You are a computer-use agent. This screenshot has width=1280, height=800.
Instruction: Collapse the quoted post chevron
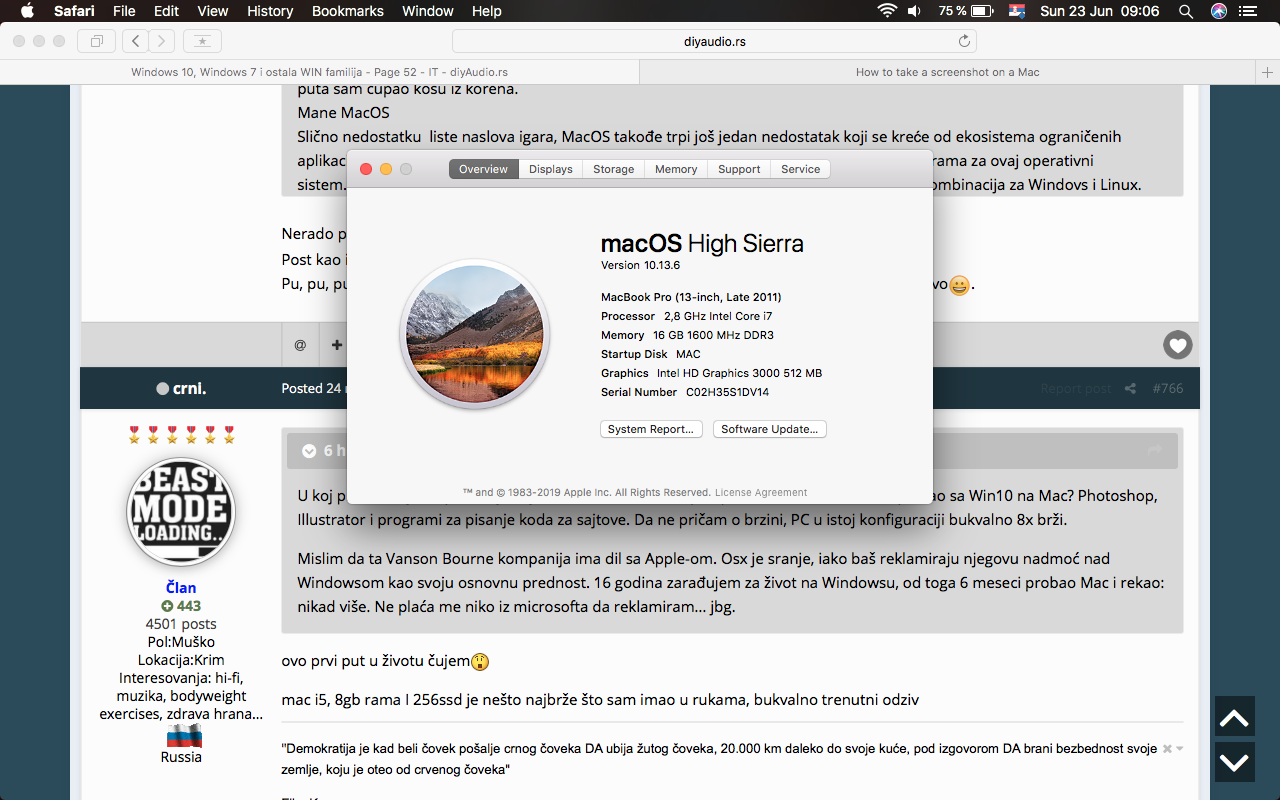(x=309, y=451)
